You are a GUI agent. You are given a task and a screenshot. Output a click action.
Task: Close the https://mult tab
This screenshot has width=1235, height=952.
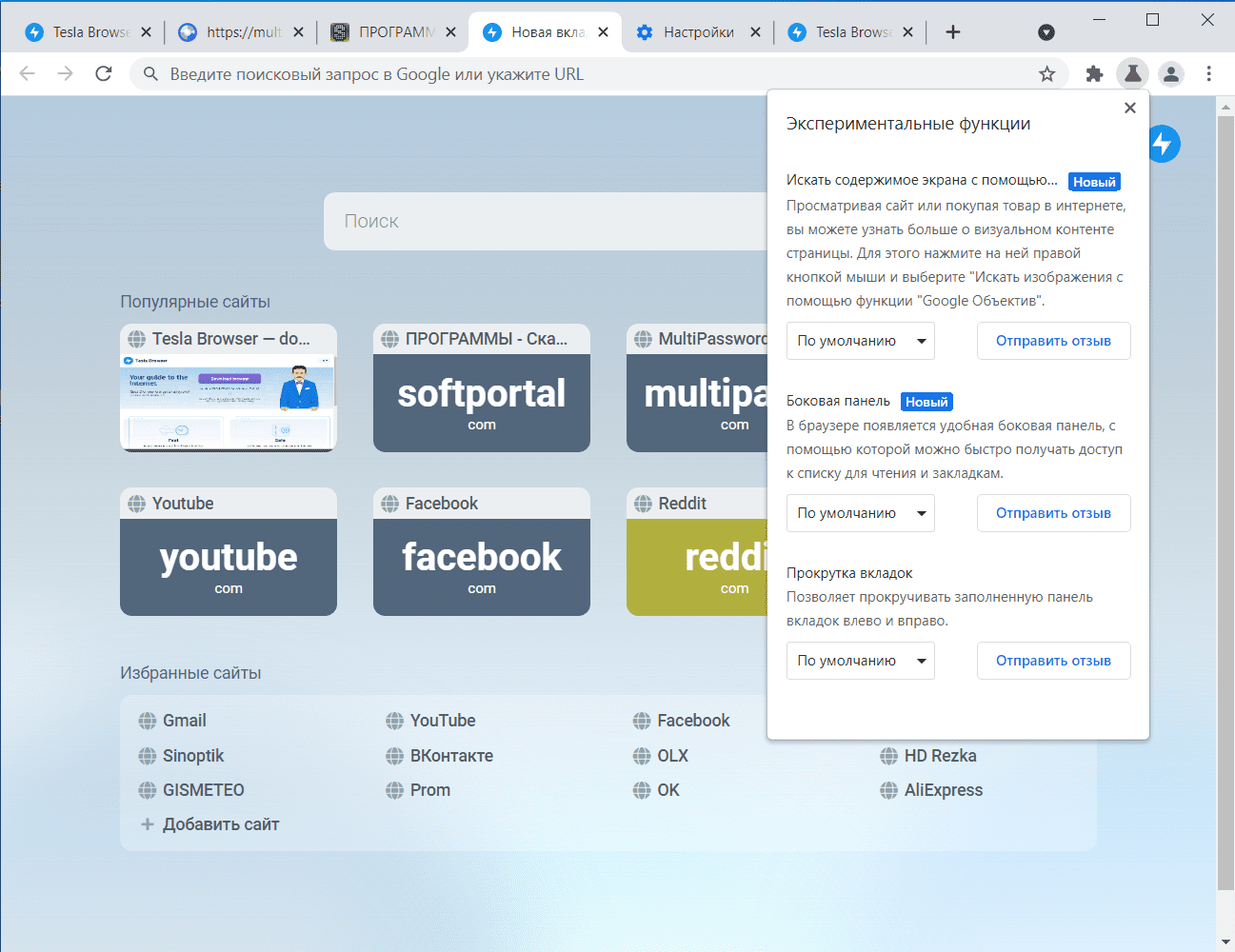(298, 31)
